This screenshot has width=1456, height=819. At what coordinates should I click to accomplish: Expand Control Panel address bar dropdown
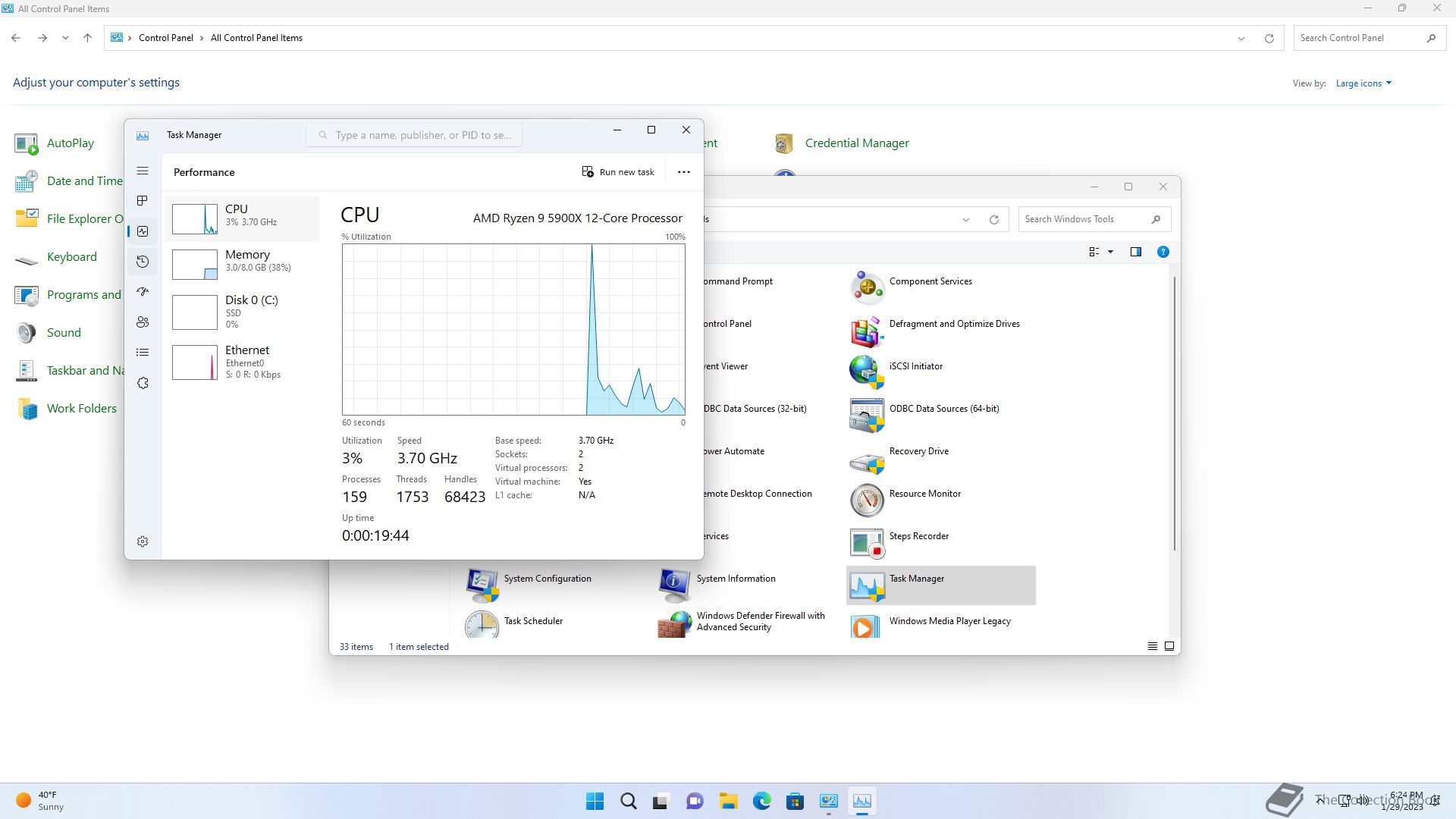point(1241,38)
